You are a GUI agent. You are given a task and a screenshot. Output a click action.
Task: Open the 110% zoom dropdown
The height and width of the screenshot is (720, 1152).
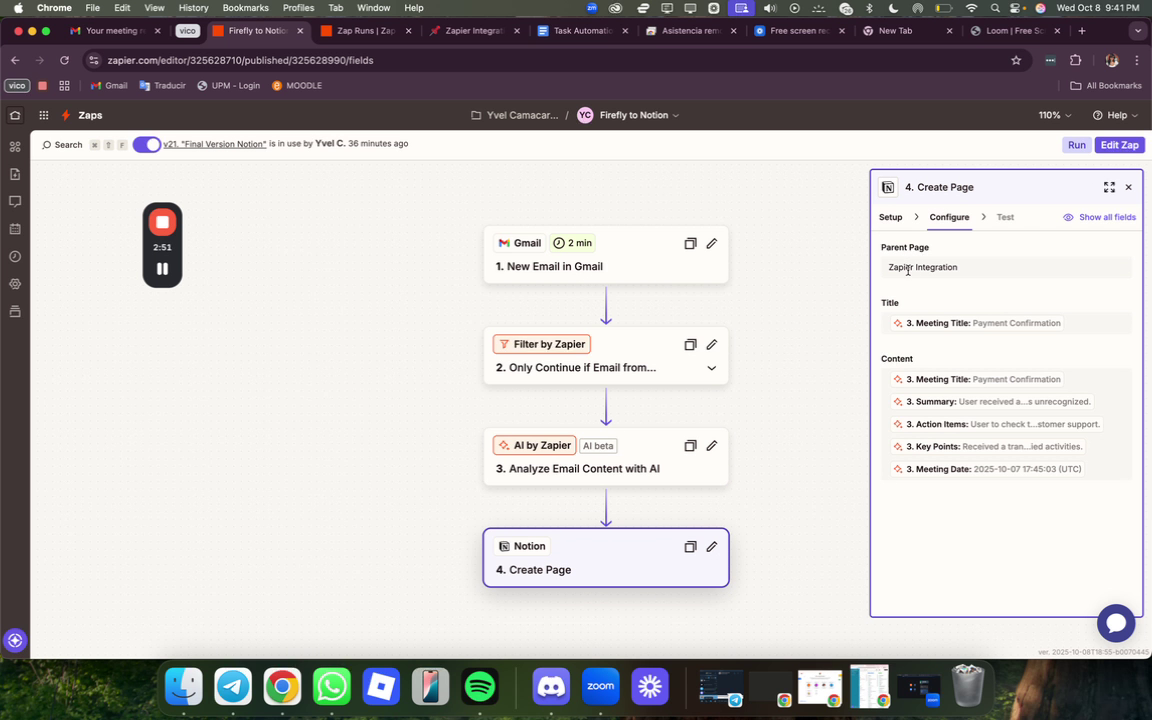tap(1054, 115)
